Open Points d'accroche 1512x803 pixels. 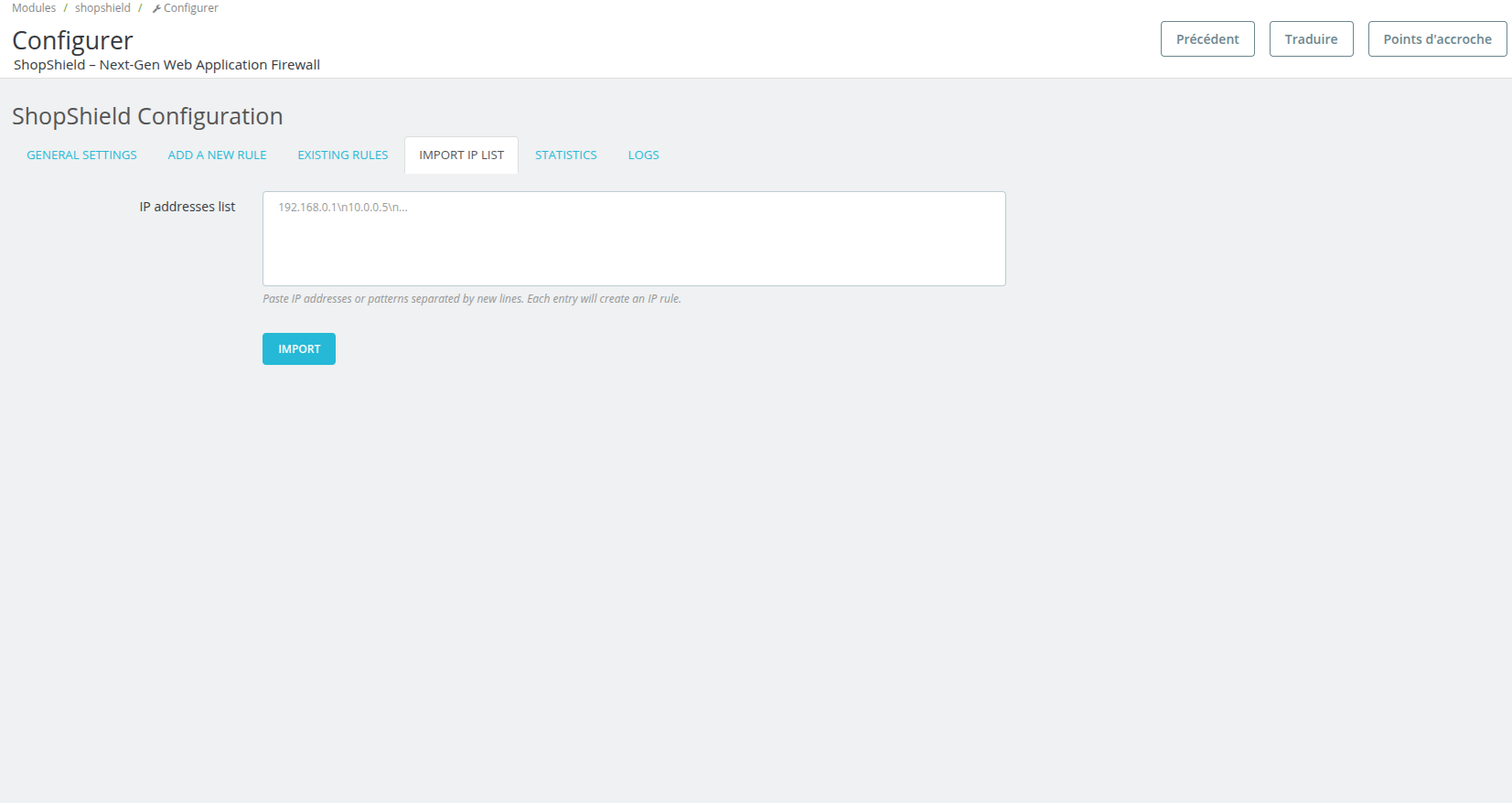[x=1437, y=39]
